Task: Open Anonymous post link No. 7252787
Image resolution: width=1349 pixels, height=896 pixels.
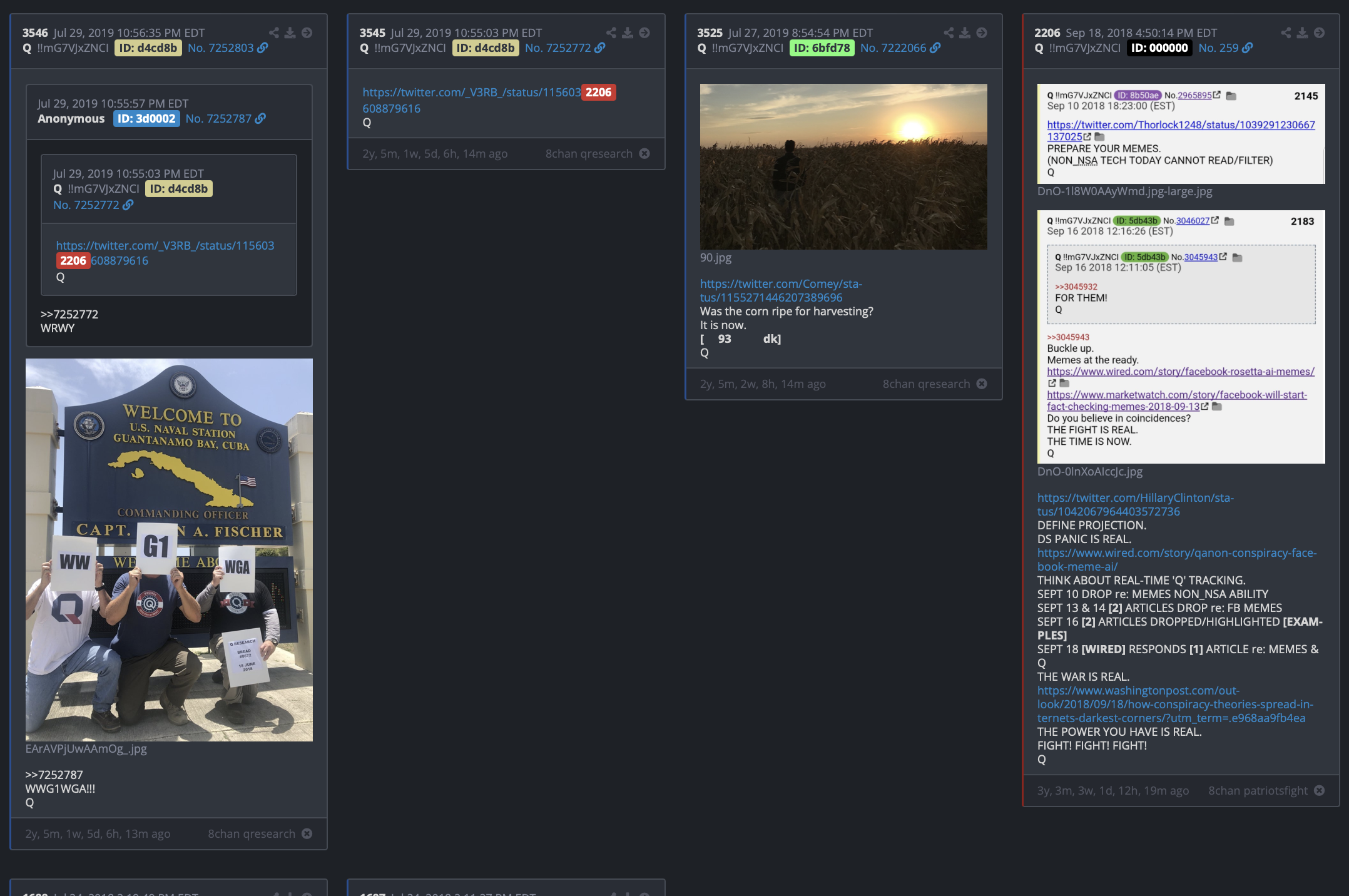Action: [x=219, y=118]
